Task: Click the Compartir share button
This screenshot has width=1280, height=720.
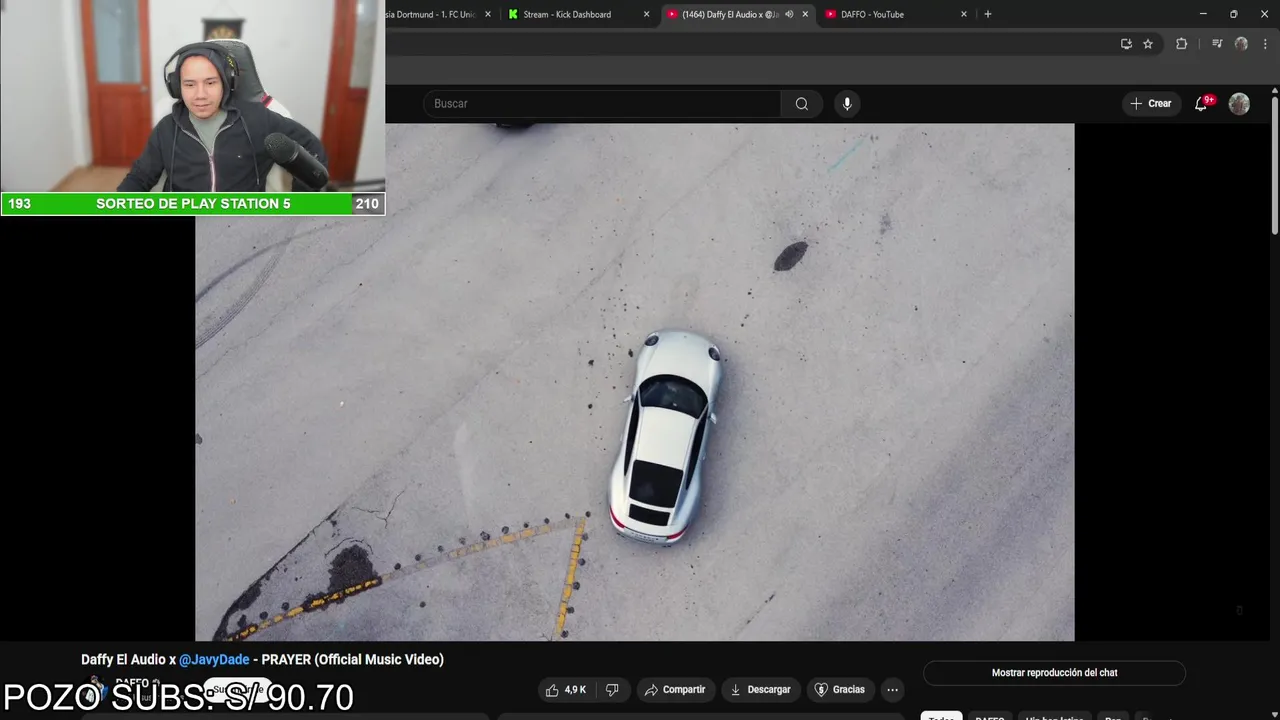Action: coord(675,690)
